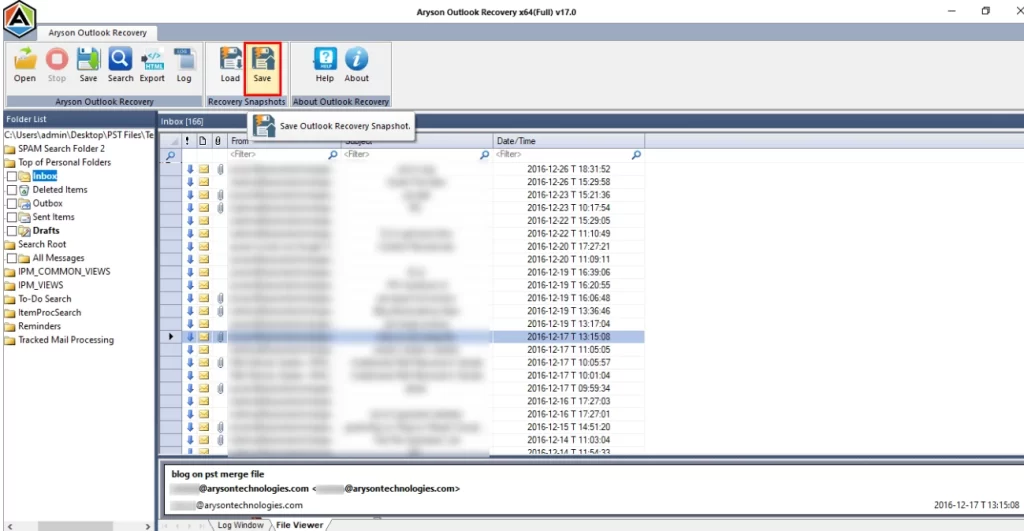Click envelope icon of 2016-12-23 T 15:21:36 row
The height and width of the screenshot is (531, 1024).
[204, 195]
